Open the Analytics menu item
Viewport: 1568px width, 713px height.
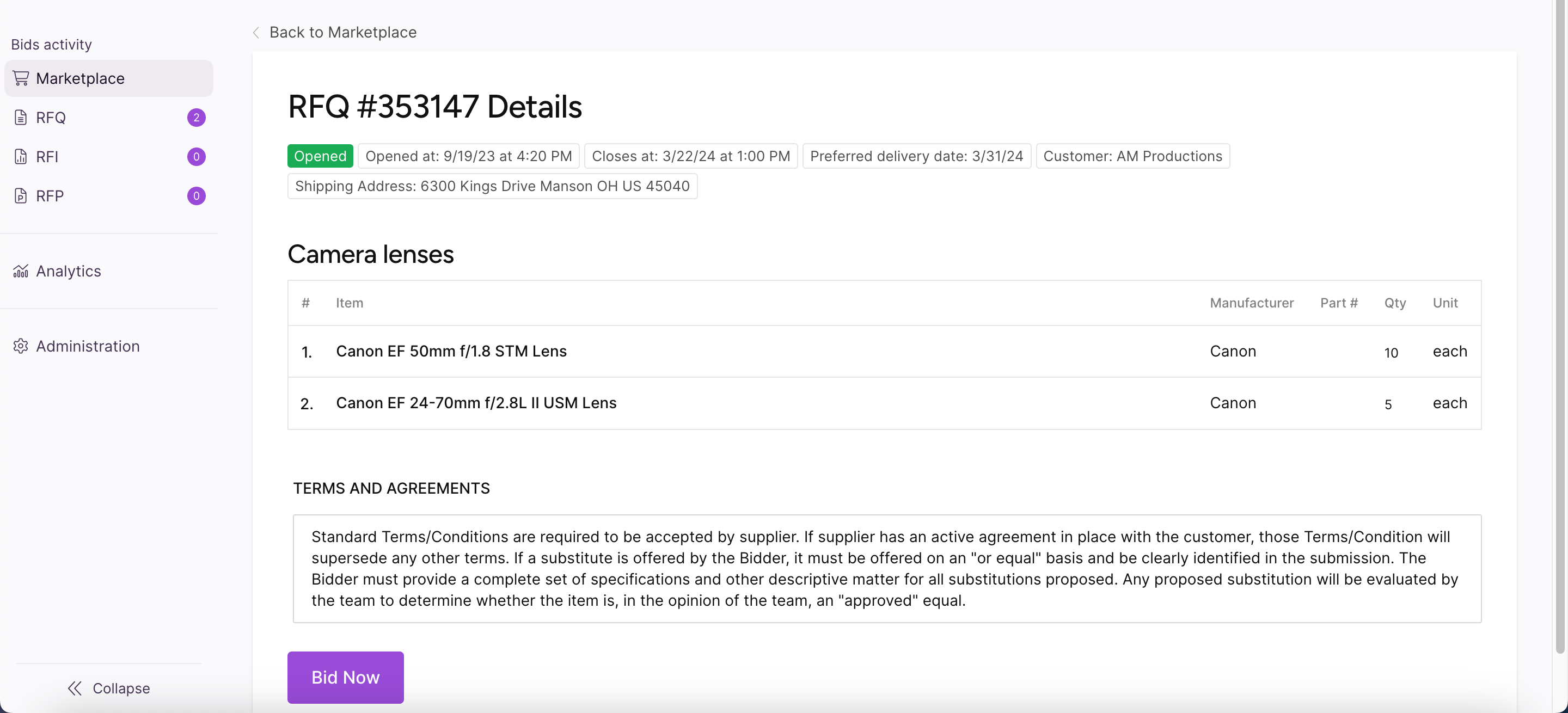coord(68,272)
